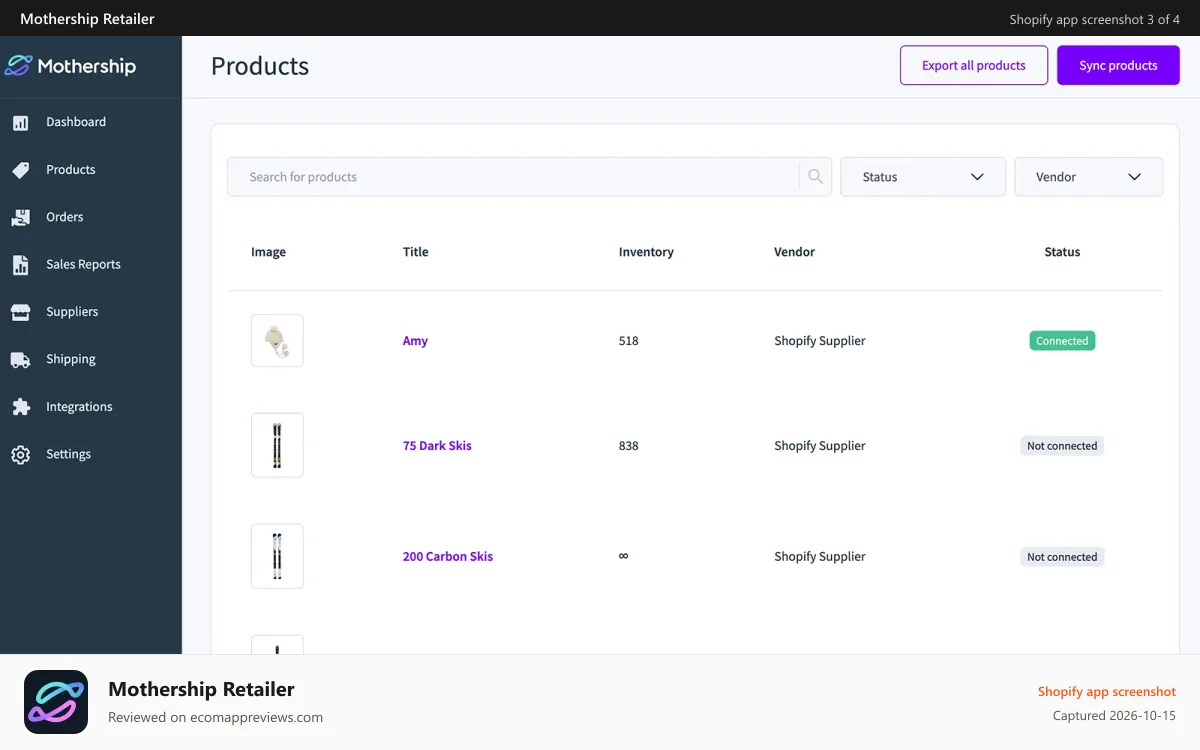Viewport: 1200px width, 750px height.
Task: Click the Image column header
Action: coord(268,252)
